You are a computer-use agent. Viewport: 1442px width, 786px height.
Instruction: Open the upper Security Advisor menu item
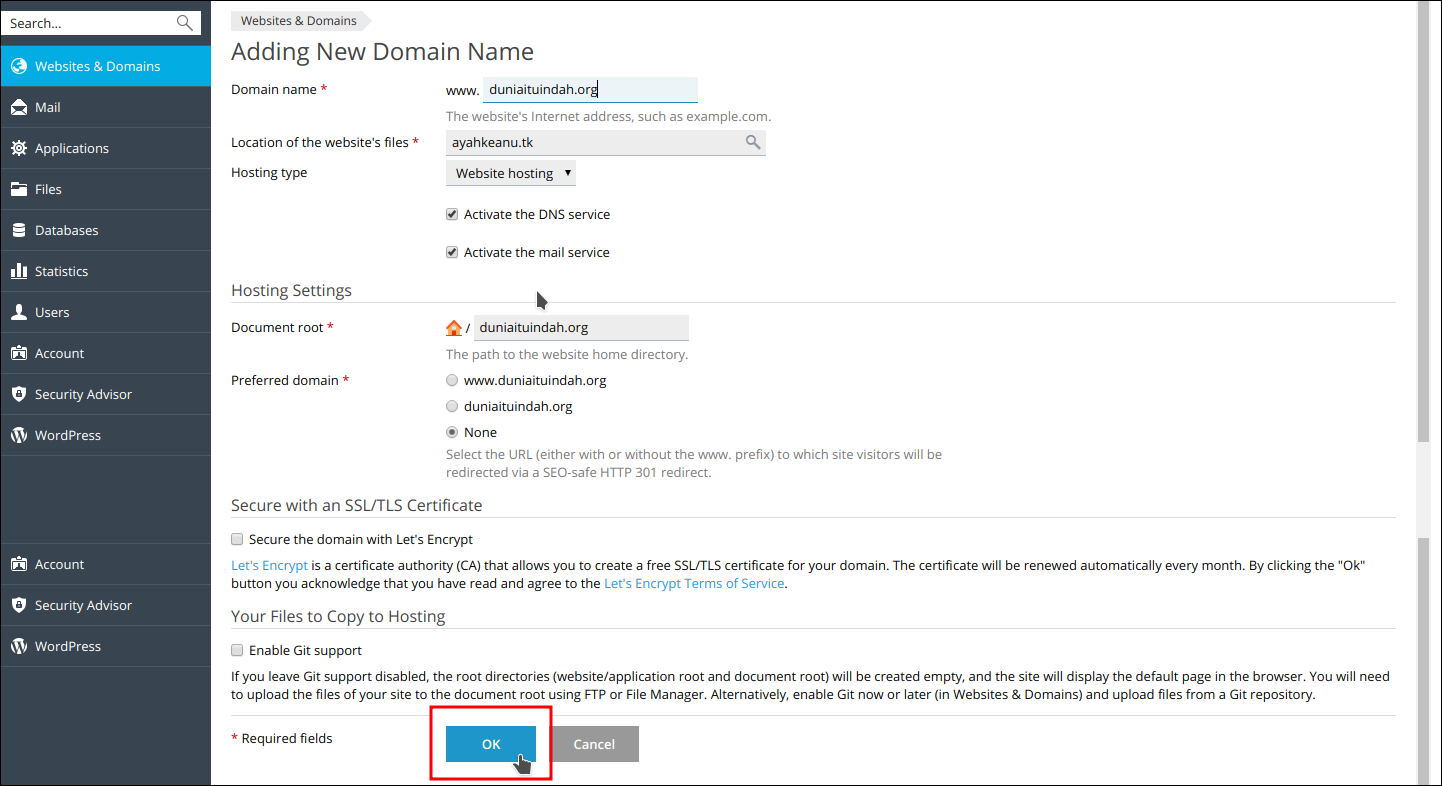coord(105,394)
